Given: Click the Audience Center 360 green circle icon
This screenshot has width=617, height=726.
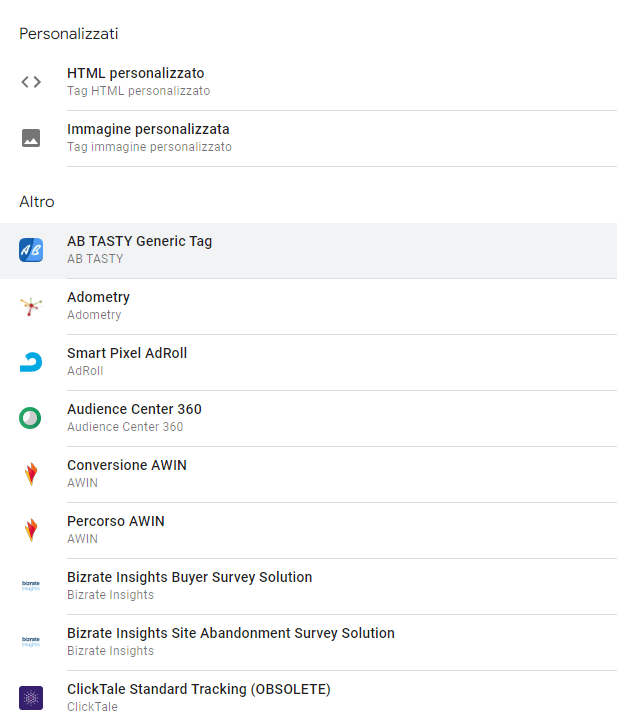Looking at the screenshot, I should point(30,418).
